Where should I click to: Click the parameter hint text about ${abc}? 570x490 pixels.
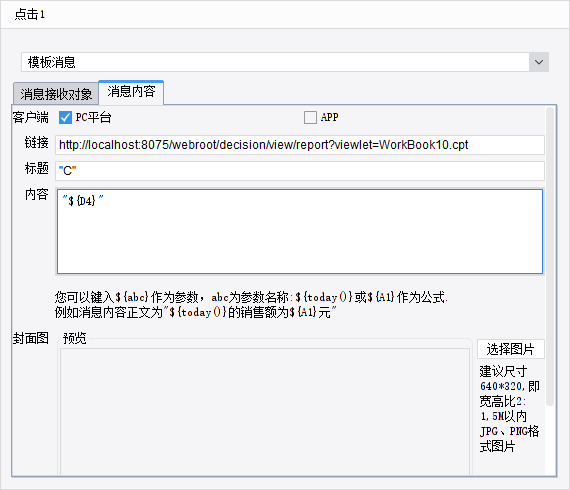click(251, 305)
